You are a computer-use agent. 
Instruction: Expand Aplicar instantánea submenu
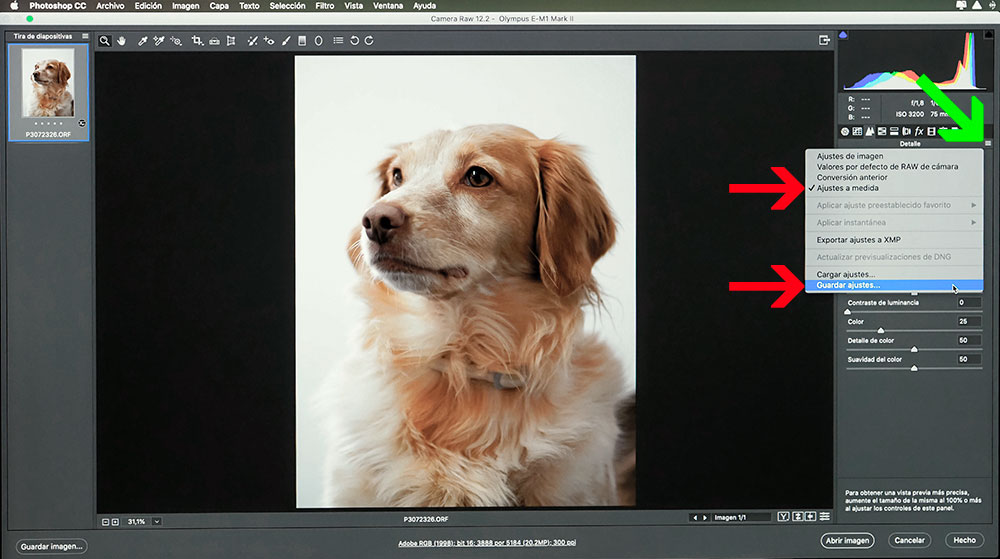[x=894, y=222]
